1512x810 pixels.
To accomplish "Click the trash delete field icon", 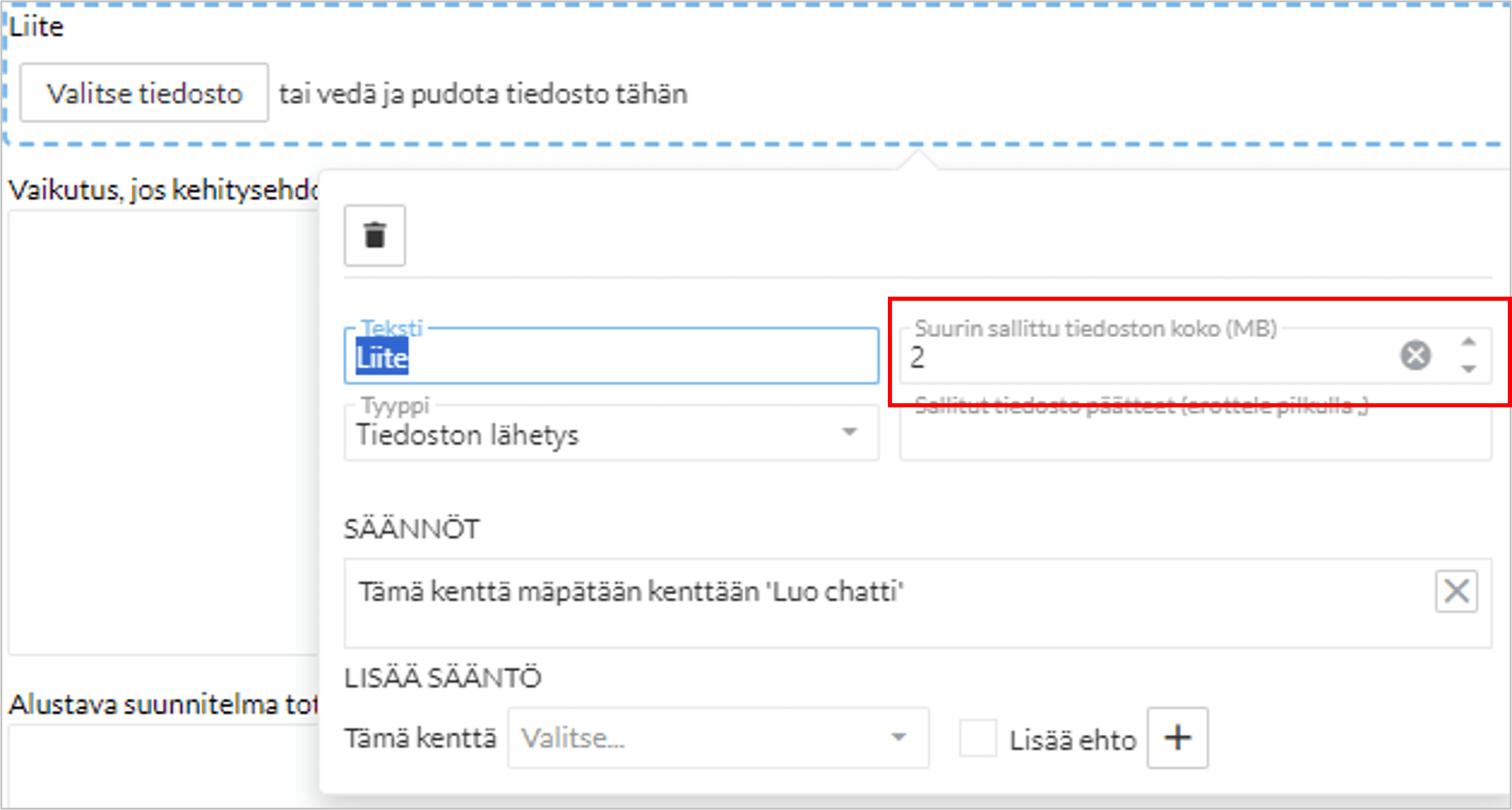I will pyautogui.click(x=374, y=235).
